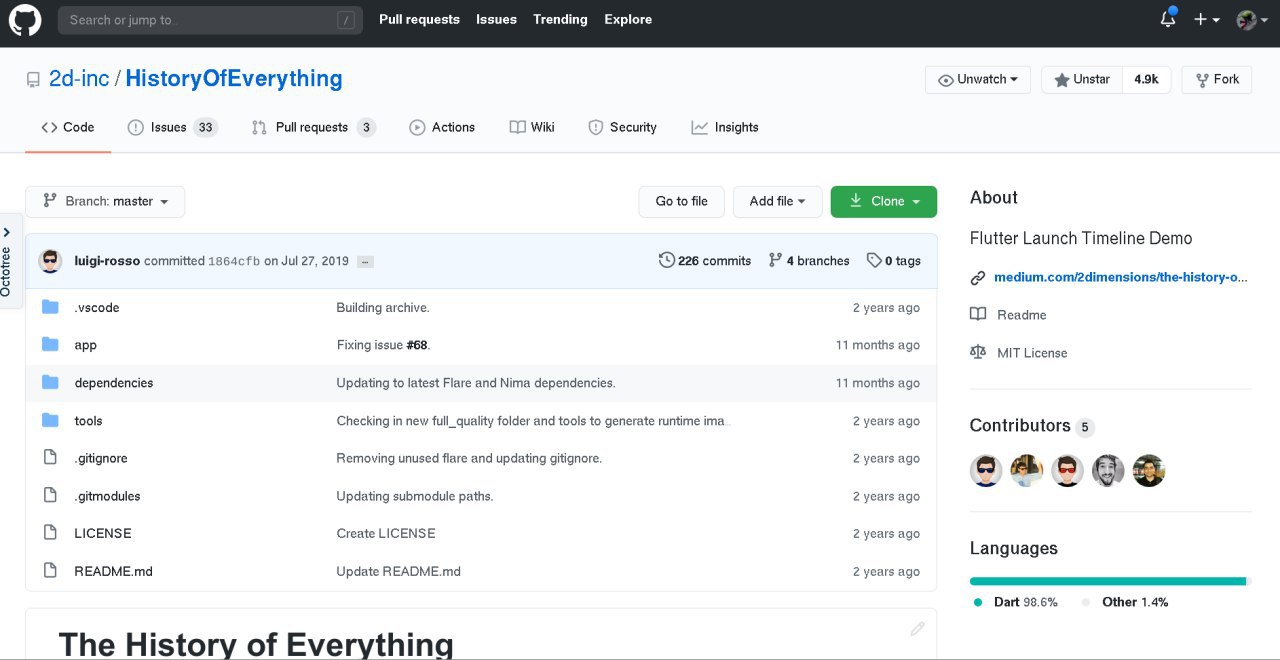Image resolution: width=1280 pixels, height=660 pixels.
Task: Open Pull requests in top navigation
Action: tap(419, 19)
